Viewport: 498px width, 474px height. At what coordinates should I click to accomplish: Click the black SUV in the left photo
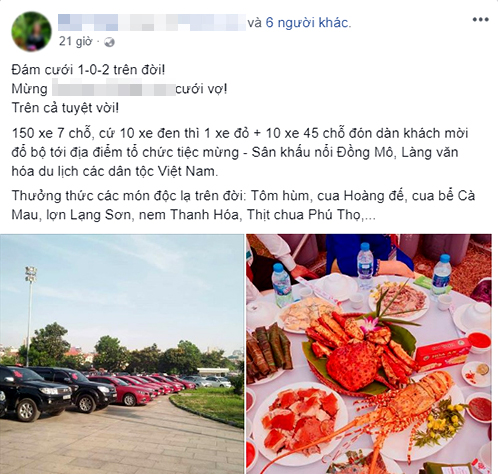pyautogui.click(x=32, y=391)
